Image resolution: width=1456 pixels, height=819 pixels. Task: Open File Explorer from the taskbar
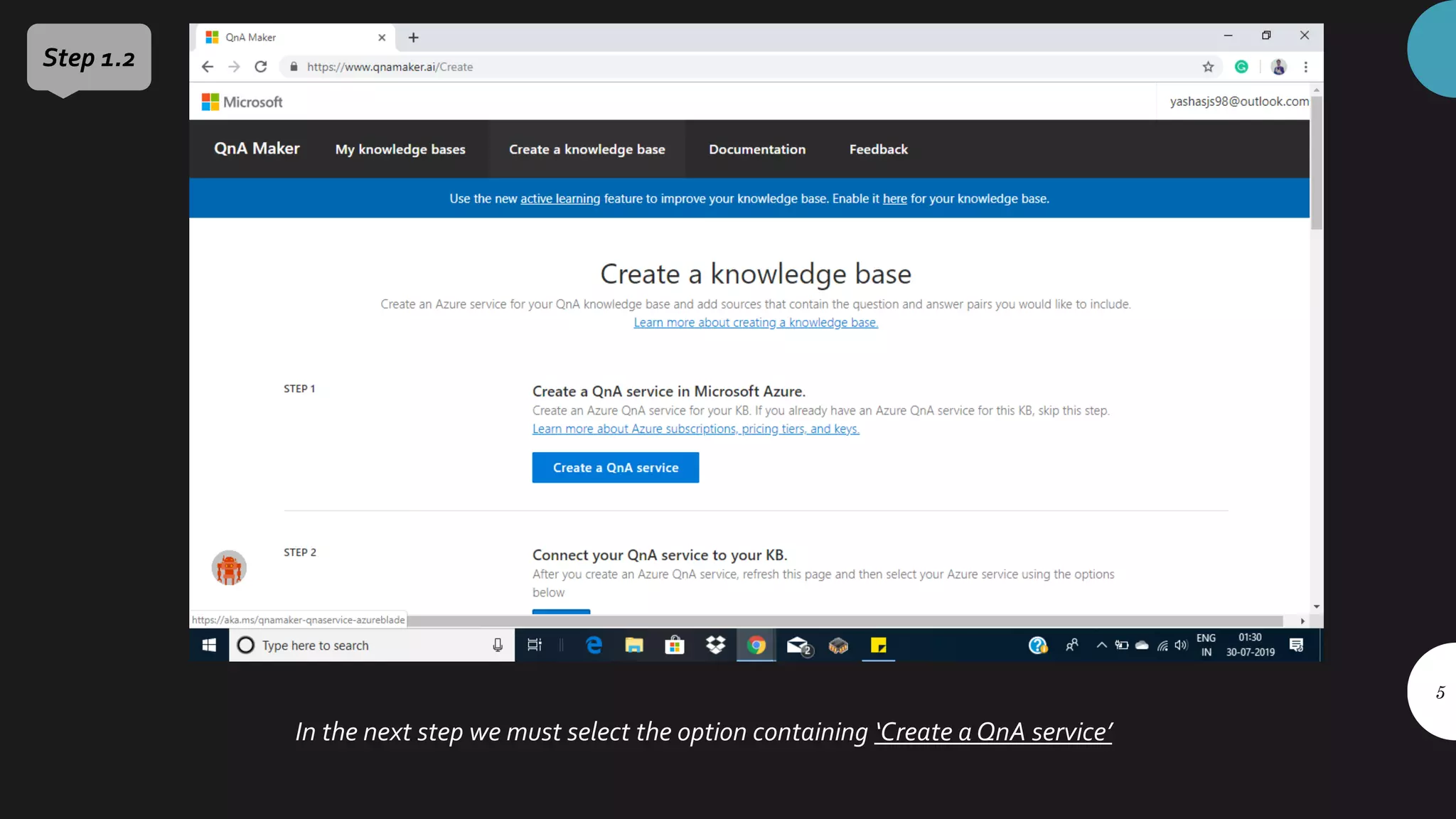pyautogui.click(x=634, y=646)
